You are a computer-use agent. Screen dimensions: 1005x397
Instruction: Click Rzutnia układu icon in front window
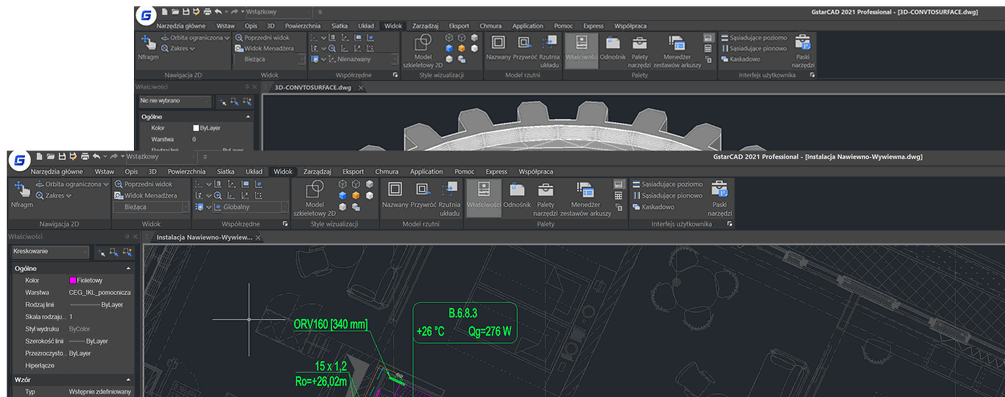tap(449, 198)
